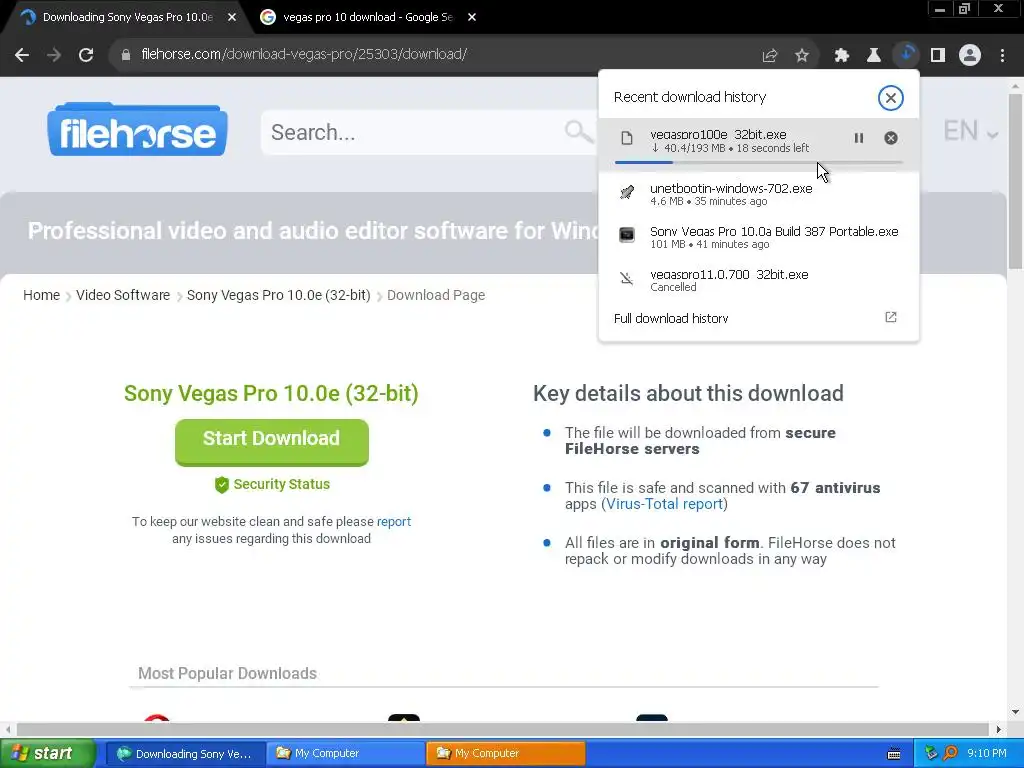Open the external link icon for full history
Viewport: 1024px width, 768px height.
891,317
